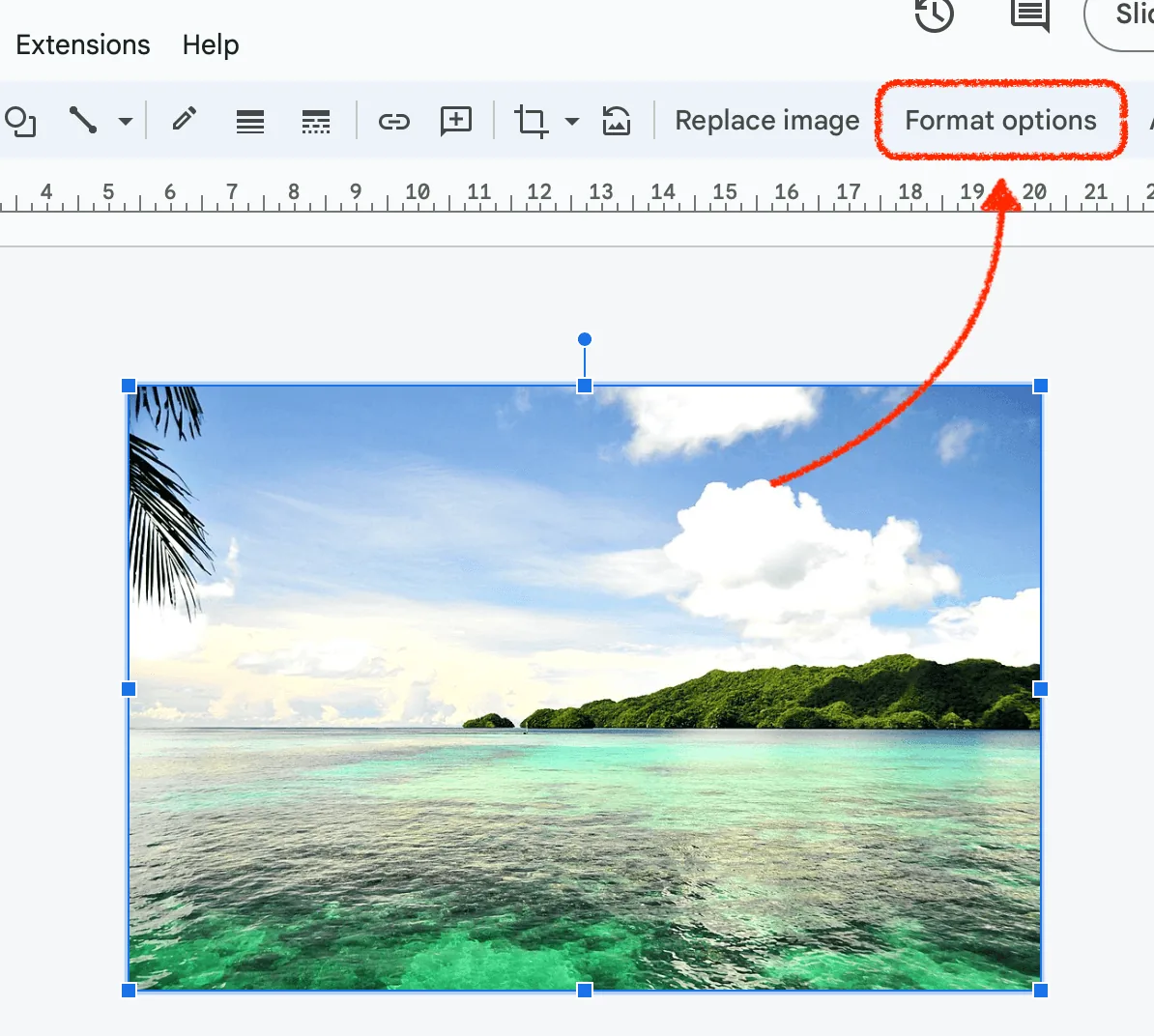Viewport: 1154px width, 1036px height.
Task: Click the rotation handle above the image
Action: tap(585, 339)
